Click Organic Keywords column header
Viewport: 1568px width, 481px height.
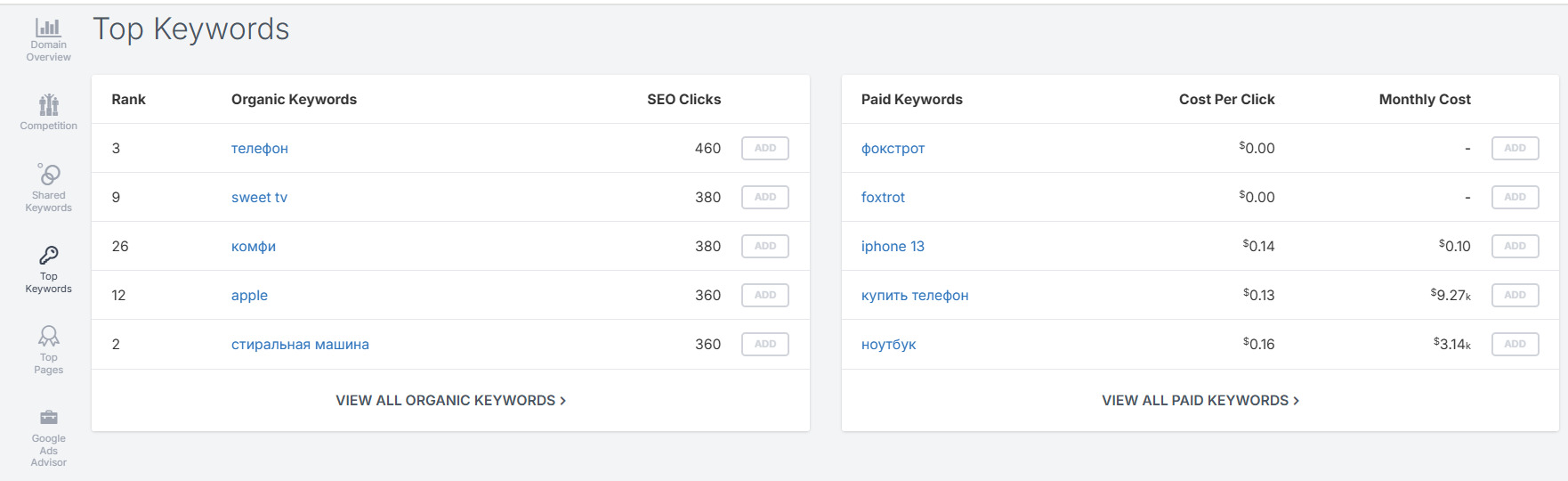294,100
